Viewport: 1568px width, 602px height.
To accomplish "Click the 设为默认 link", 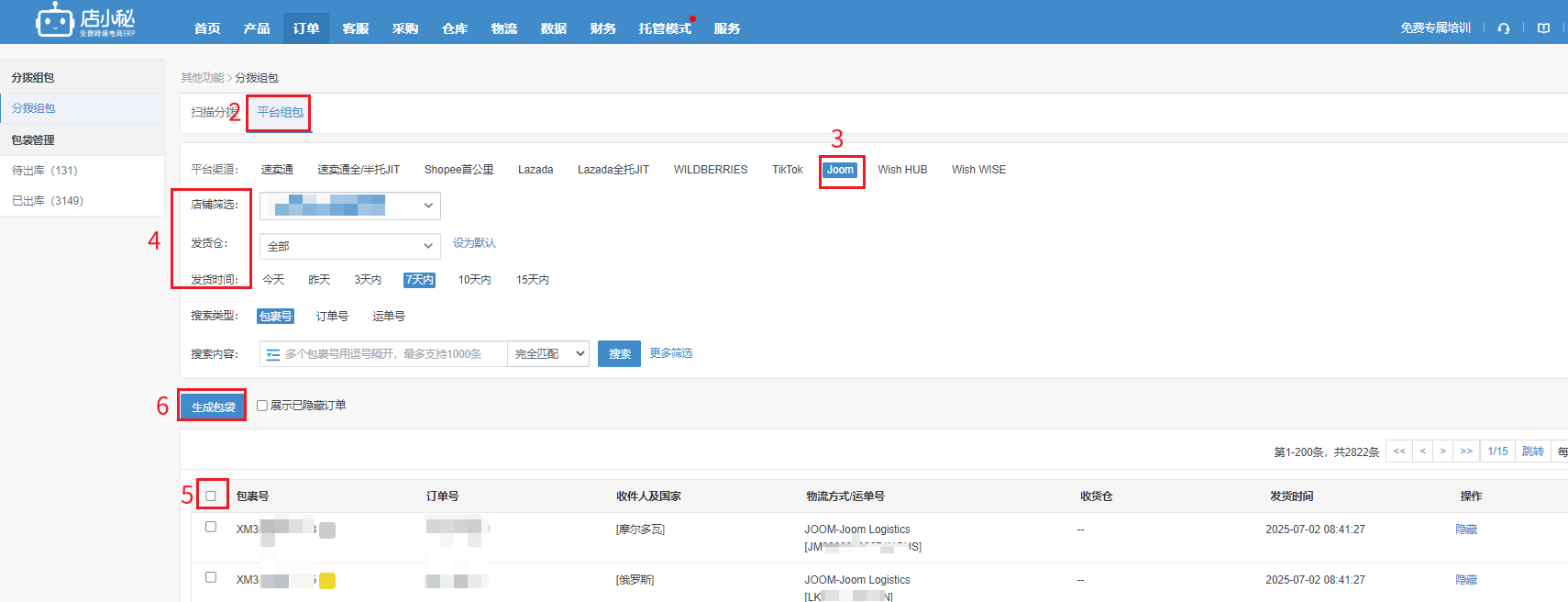I will pyautogui.click(x=474, y=243).
